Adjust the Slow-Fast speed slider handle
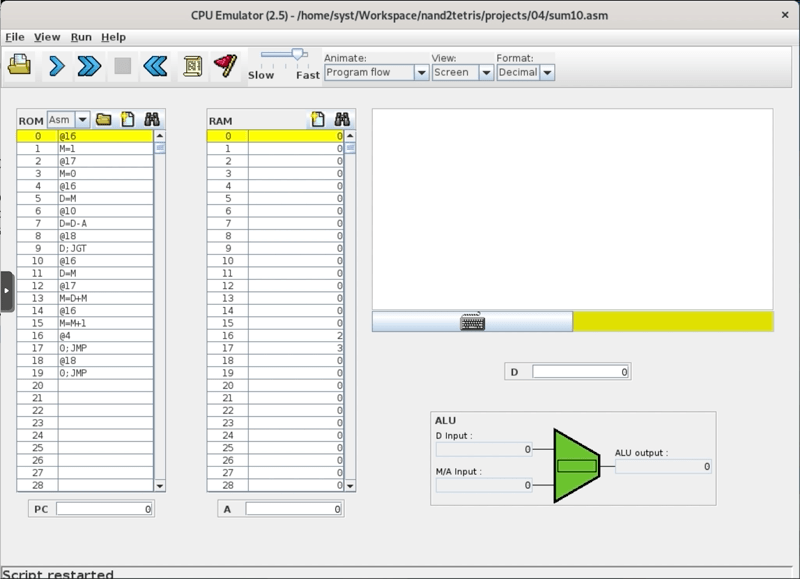800x579 pixels. pyautogui.click(x=296, y=55)
